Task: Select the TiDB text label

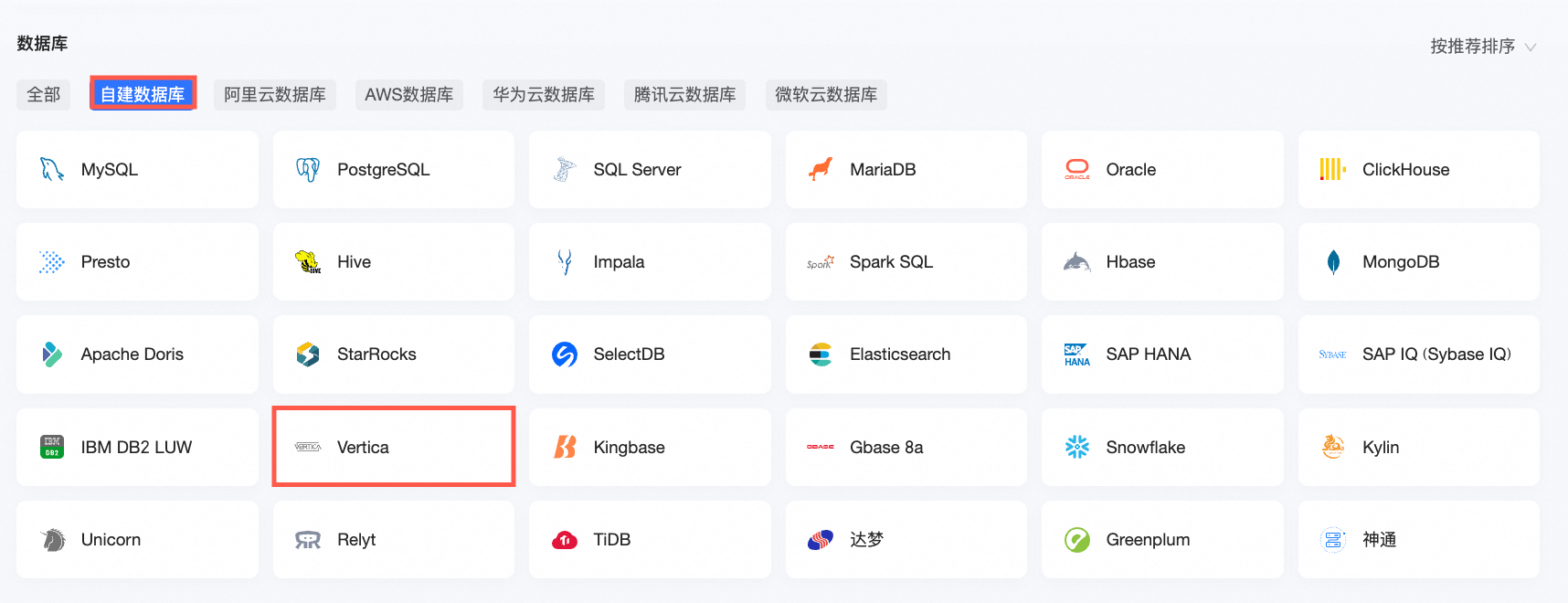Action: (611, 540)
